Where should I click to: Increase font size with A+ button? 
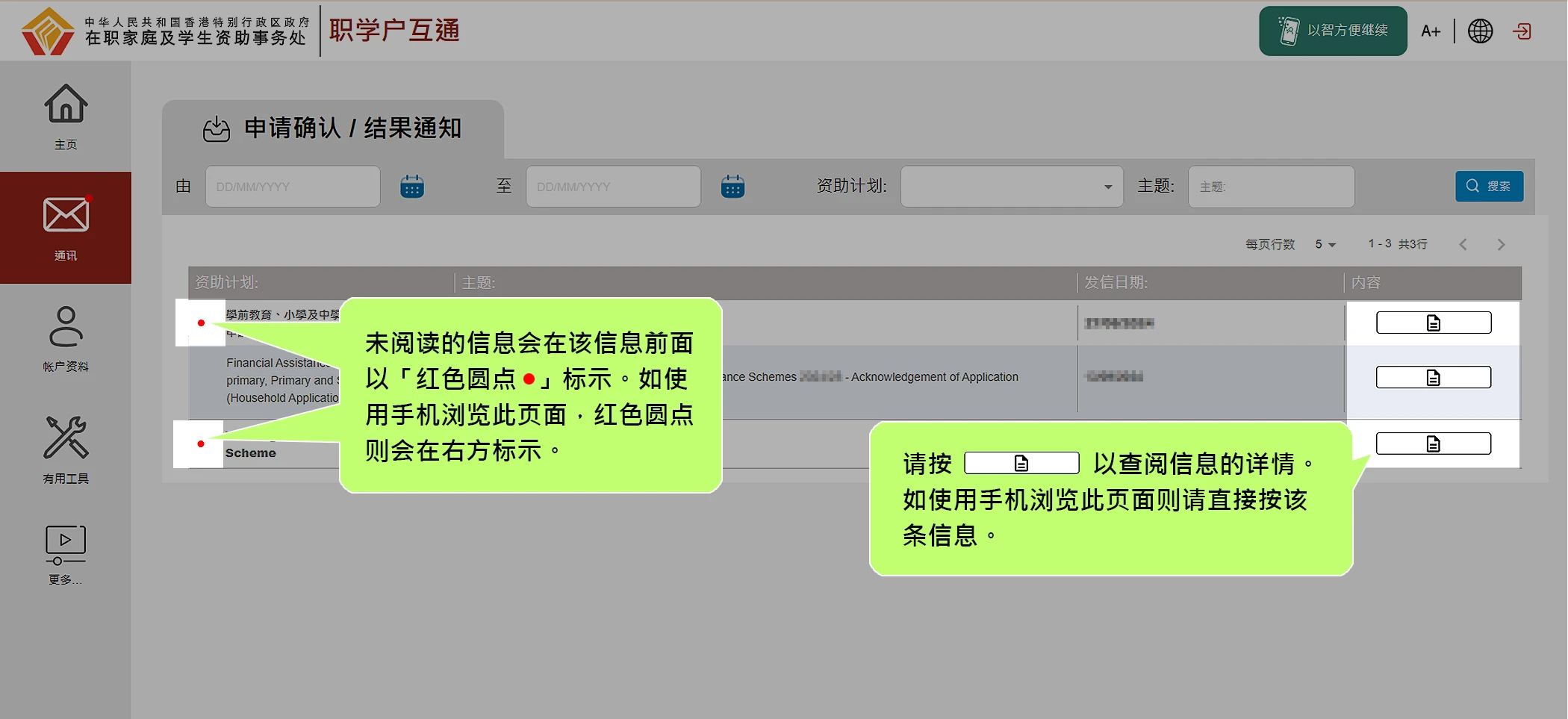pos(1430,31)
